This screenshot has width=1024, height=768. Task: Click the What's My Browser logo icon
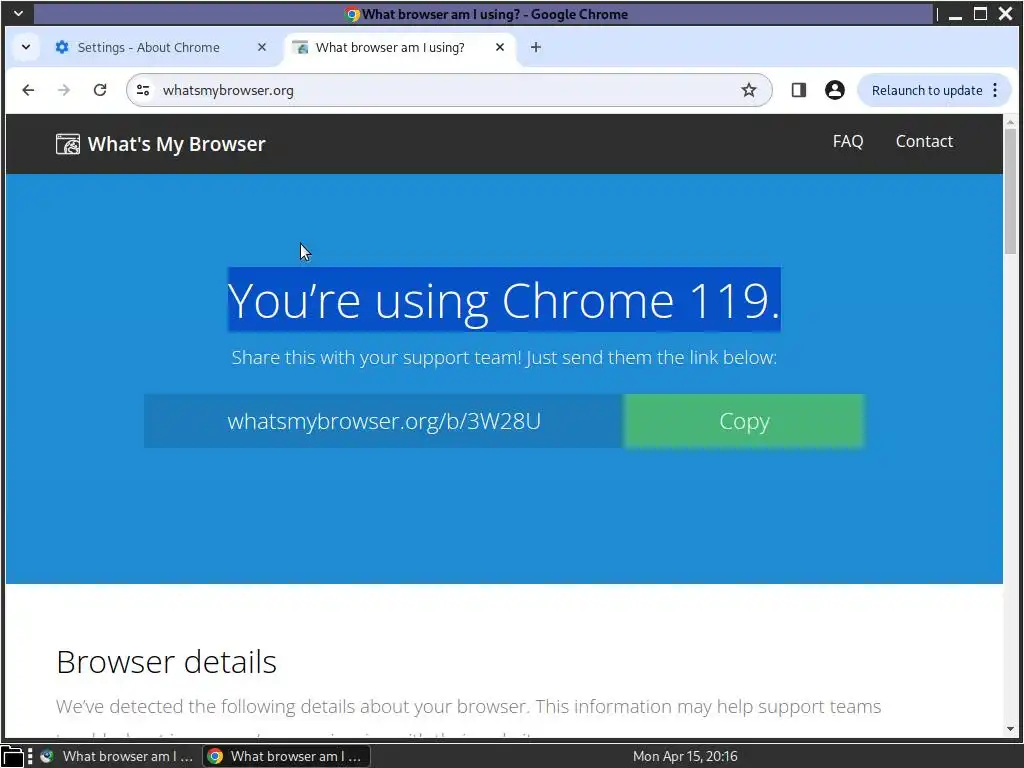coord(68,144)
